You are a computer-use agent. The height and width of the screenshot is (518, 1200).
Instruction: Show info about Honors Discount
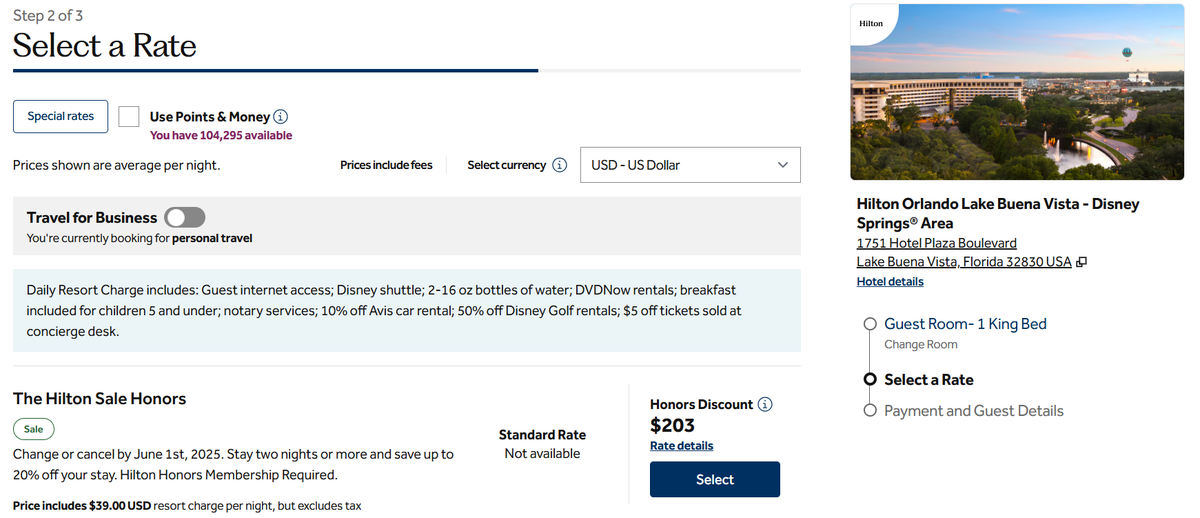click(765, 404)
